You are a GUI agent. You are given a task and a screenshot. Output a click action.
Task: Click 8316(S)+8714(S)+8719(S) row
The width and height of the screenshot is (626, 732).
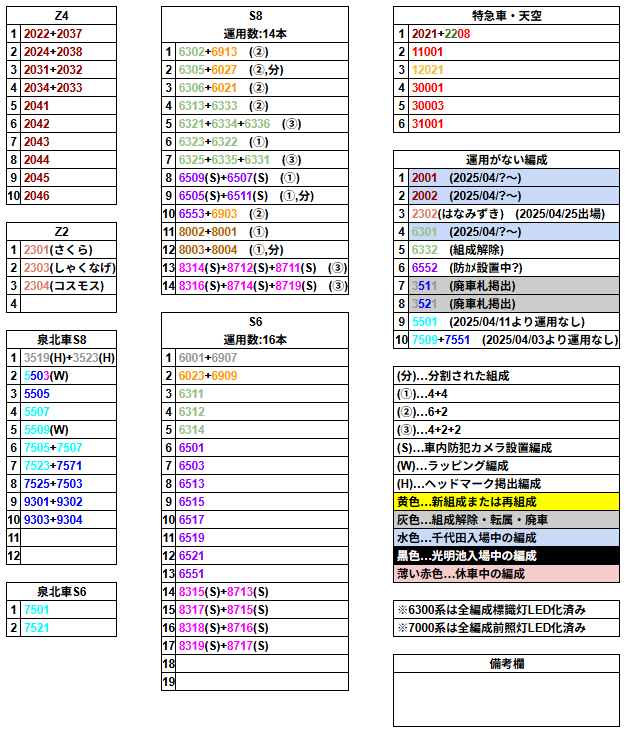point(262,286)
